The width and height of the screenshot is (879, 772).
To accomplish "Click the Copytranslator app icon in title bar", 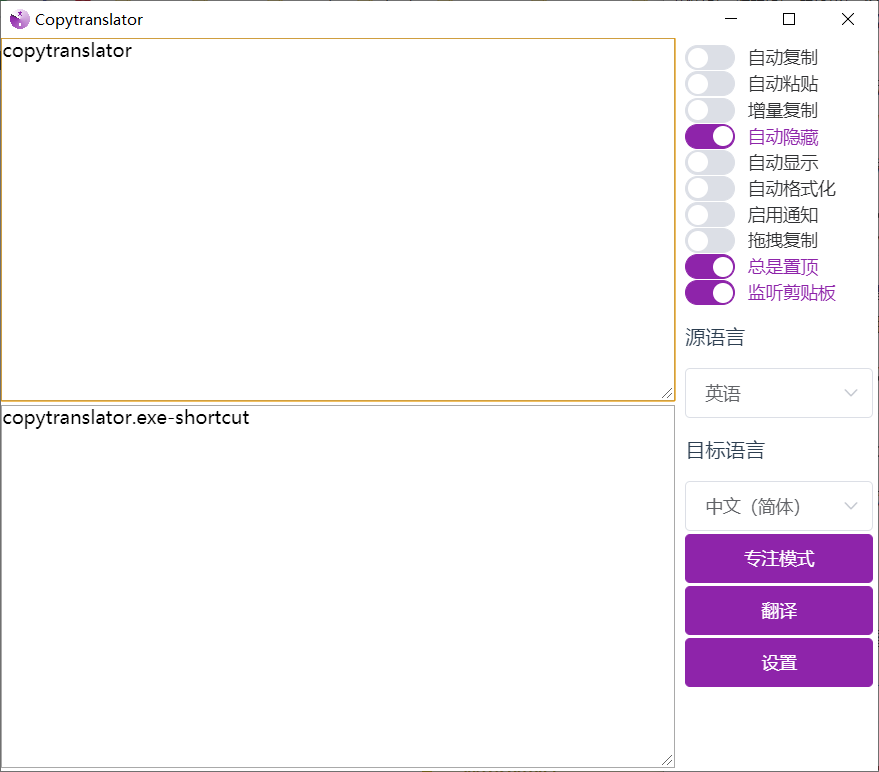I will pos(20,20).
